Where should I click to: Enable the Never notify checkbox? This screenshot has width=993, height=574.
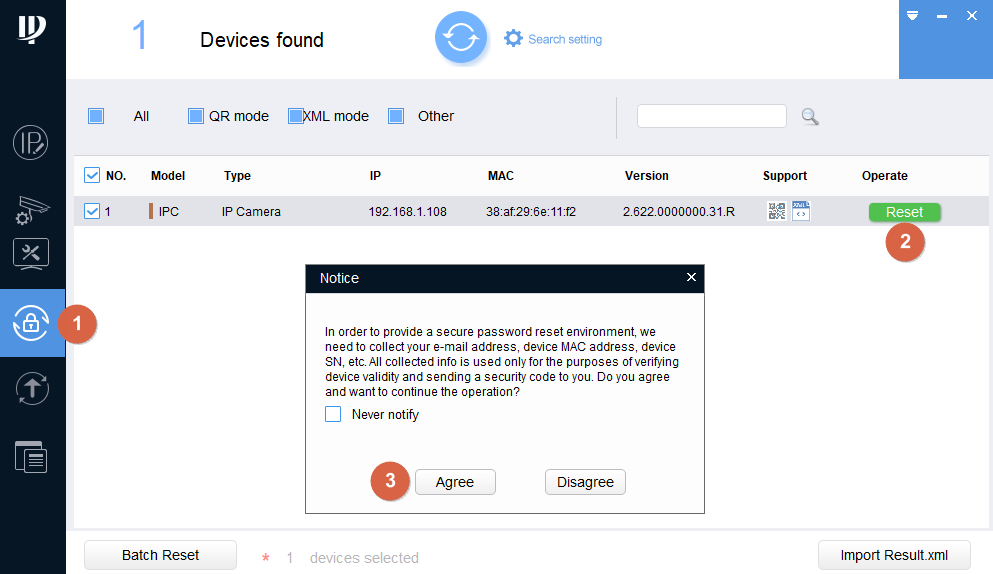pyautogui.click(x=333, y=414)
